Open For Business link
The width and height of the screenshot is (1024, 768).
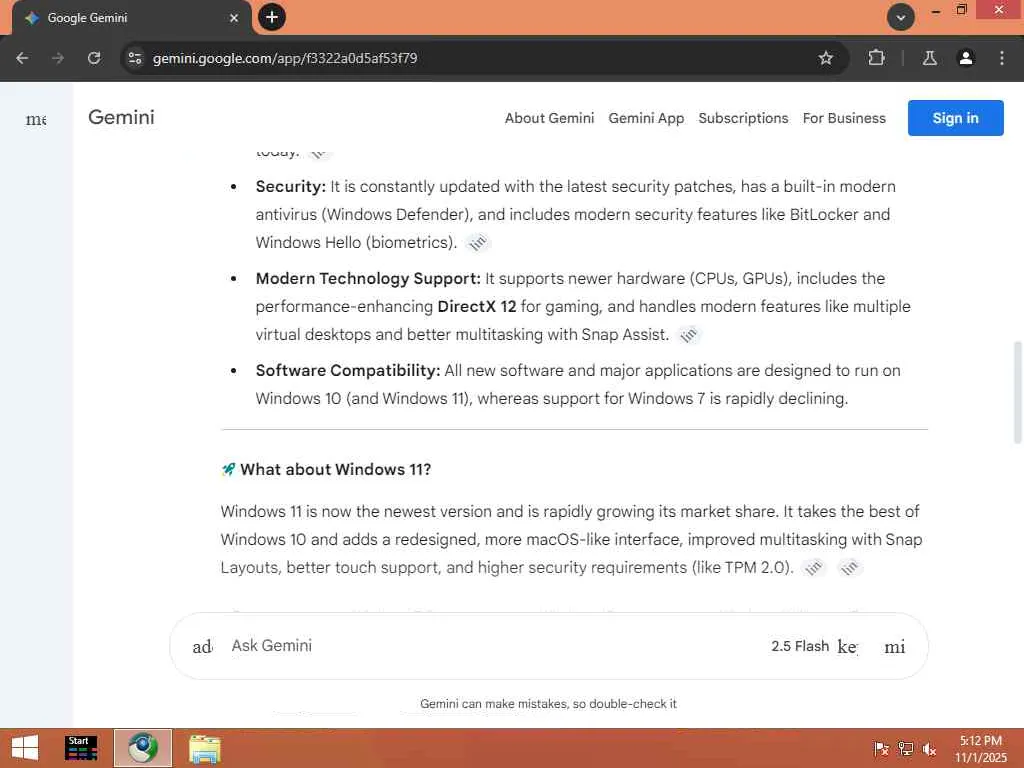tap(844, 118)
